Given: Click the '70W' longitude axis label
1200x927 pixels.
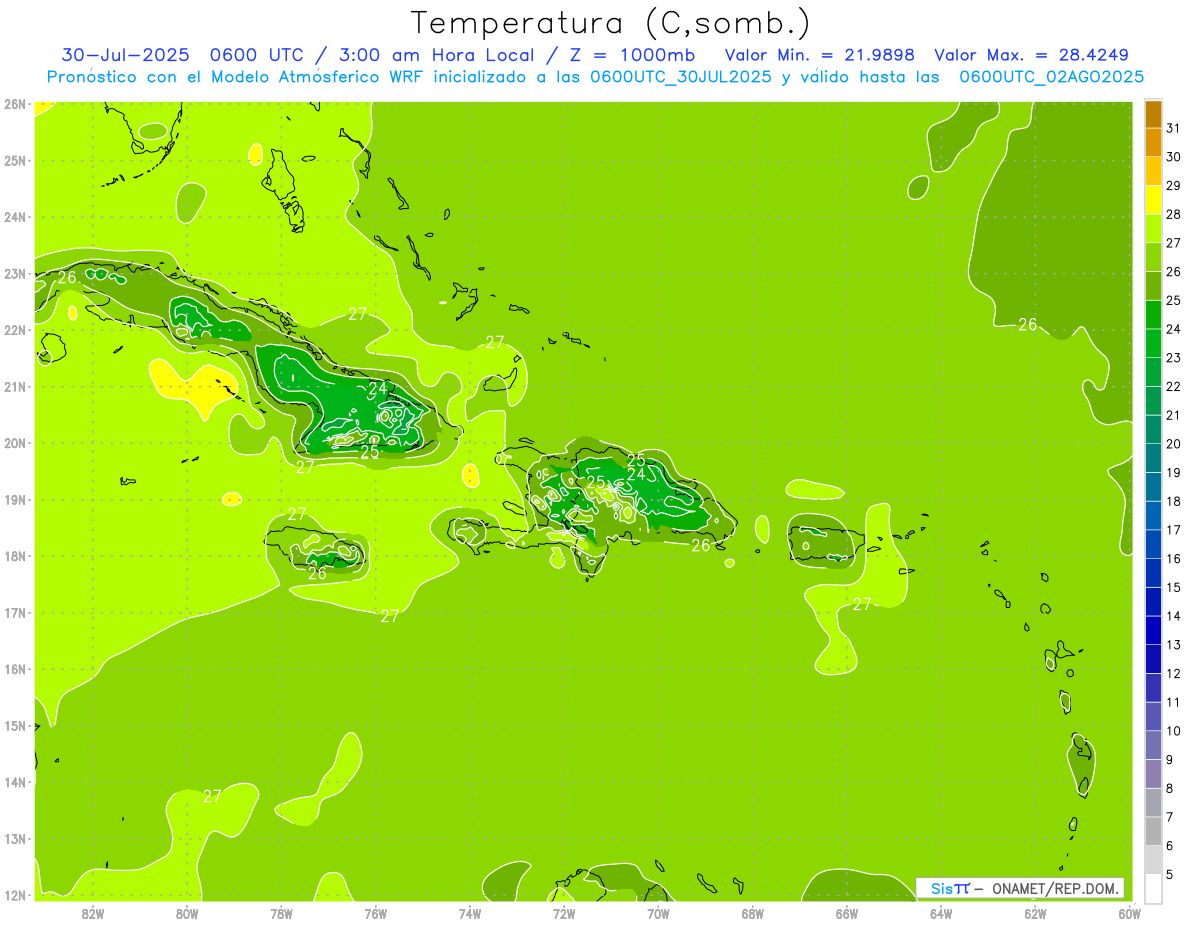Looking at the screenshot, I should [658, 913].
